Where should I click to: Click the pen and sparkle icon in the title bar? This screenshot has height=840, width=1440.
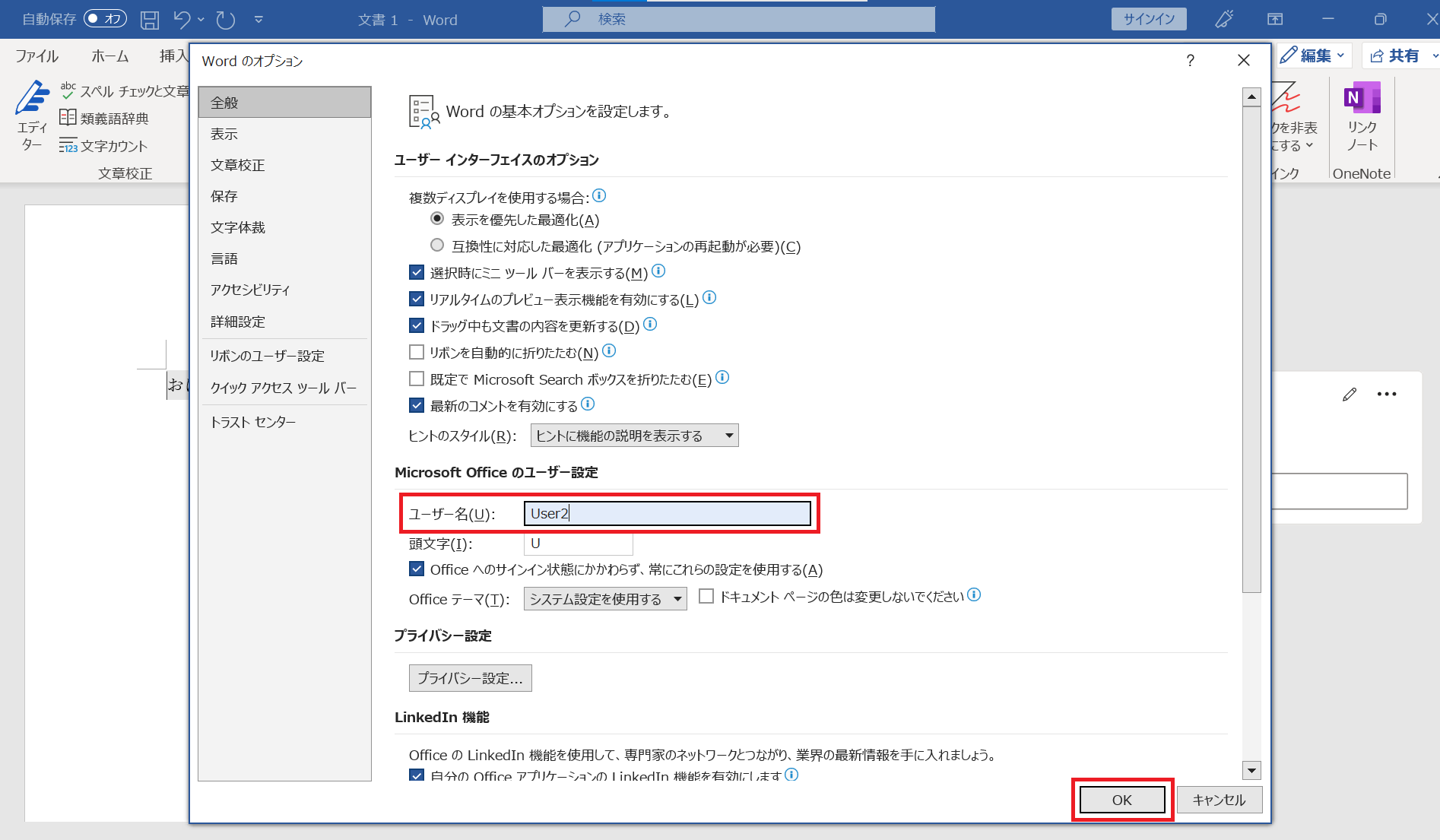point(1224,19)
